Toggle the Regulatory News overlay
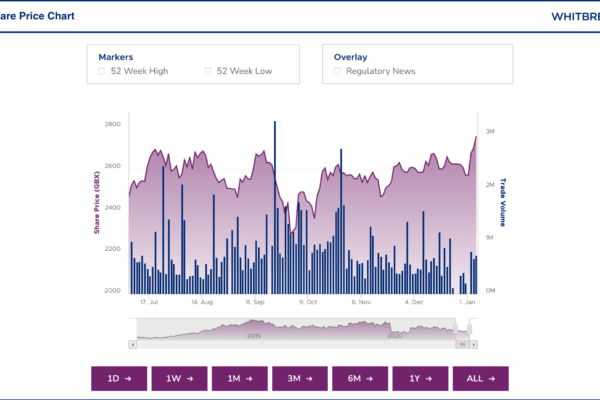The image size is (600, 400). (338, 72)
